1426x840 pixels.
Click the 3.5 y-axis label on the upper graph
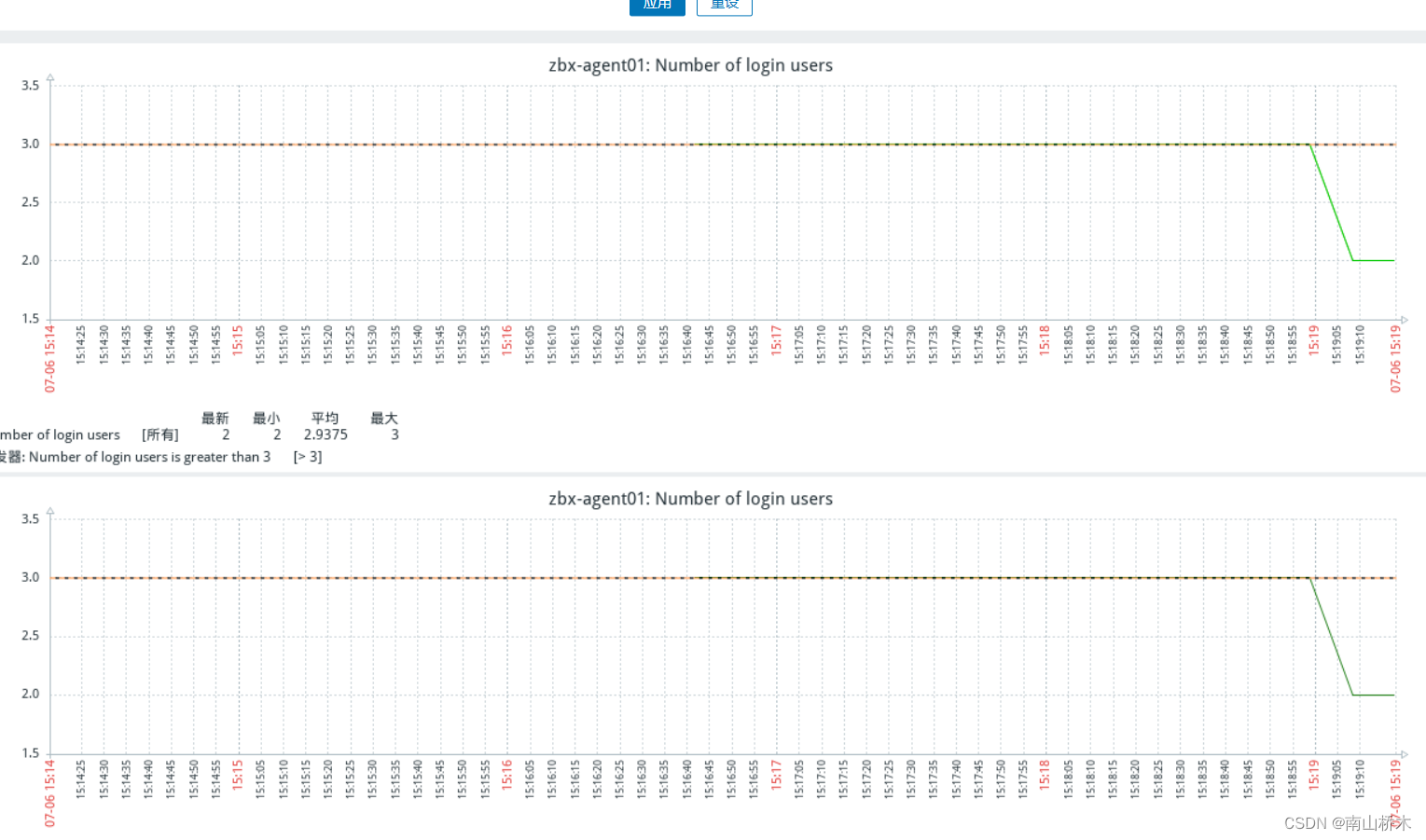coord(31,85)
